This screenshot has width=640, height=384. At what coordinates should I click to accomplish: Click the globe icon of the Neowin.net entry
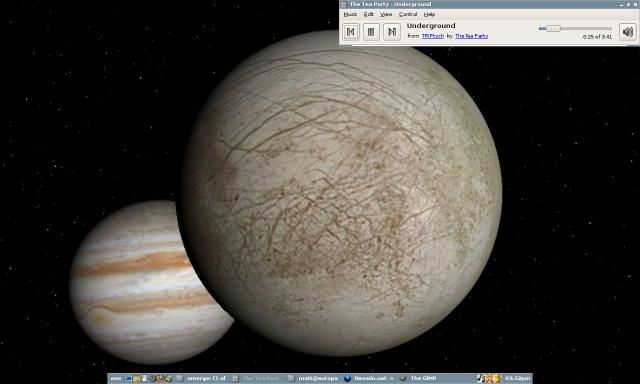(347, 378)
